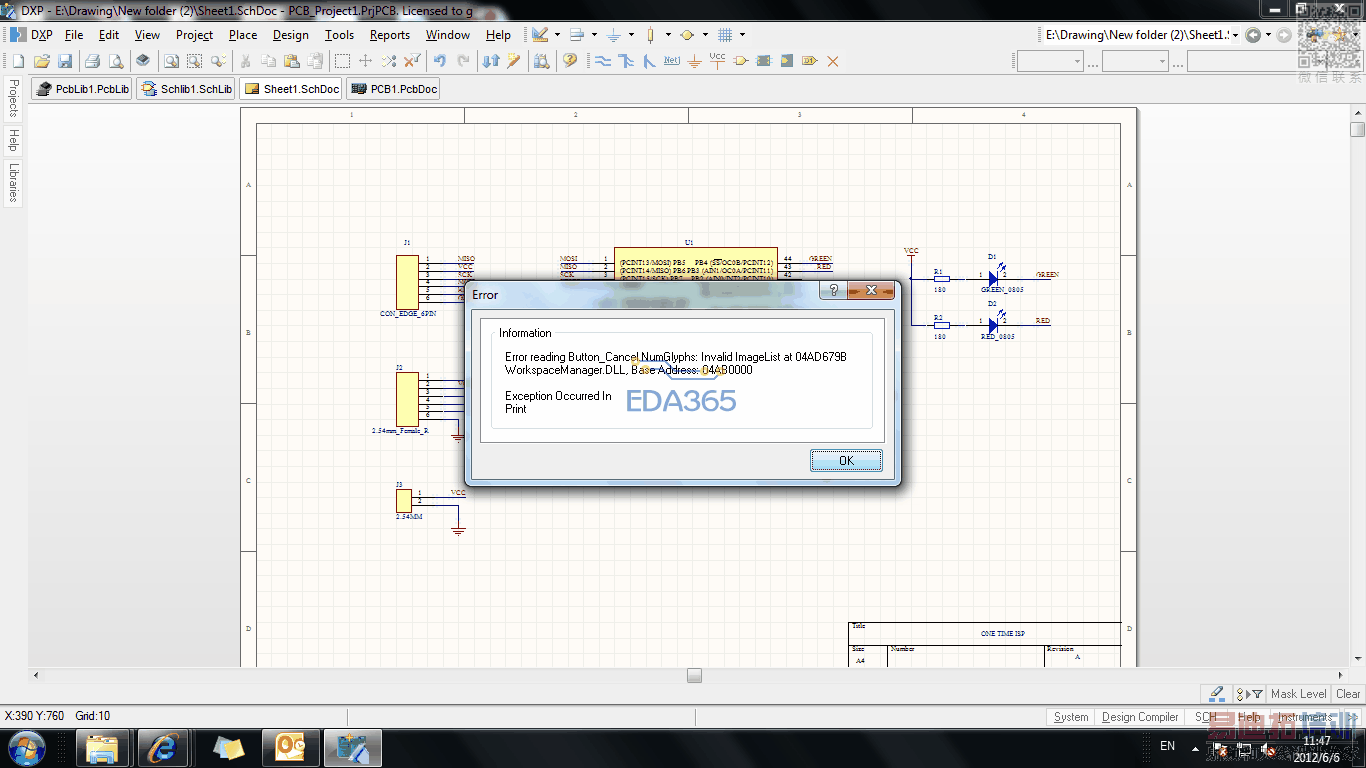Click the GND power port icon

[694, 61]
